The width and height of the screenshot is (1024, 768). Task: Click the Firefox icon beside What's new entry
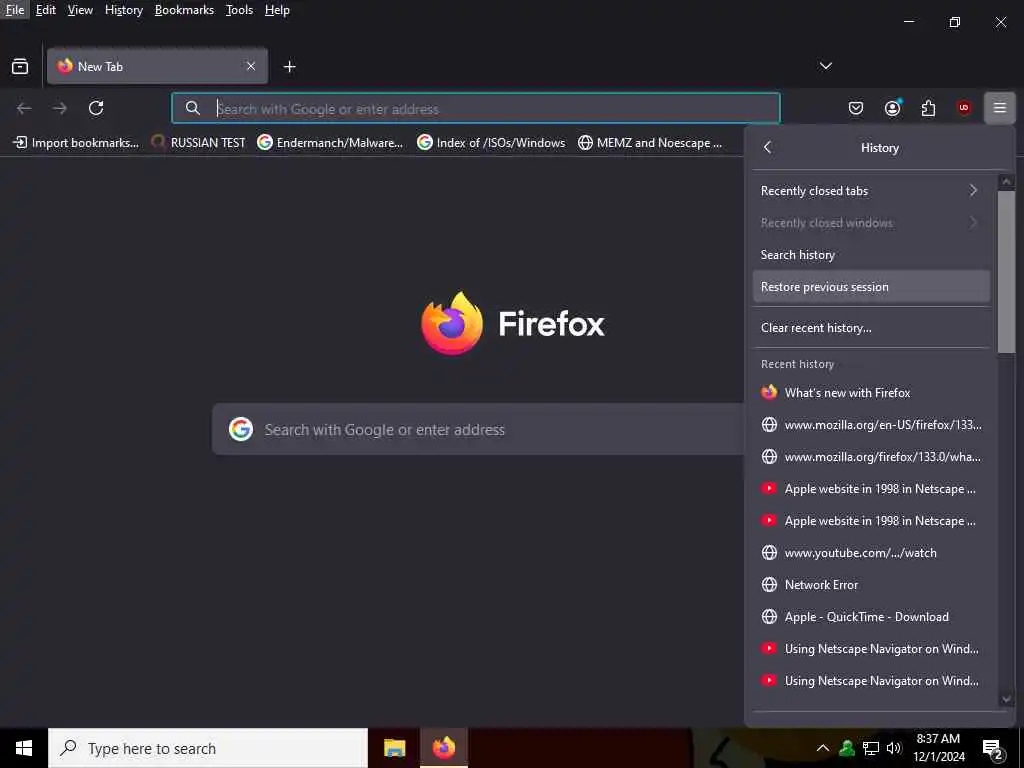click(769, 392)
